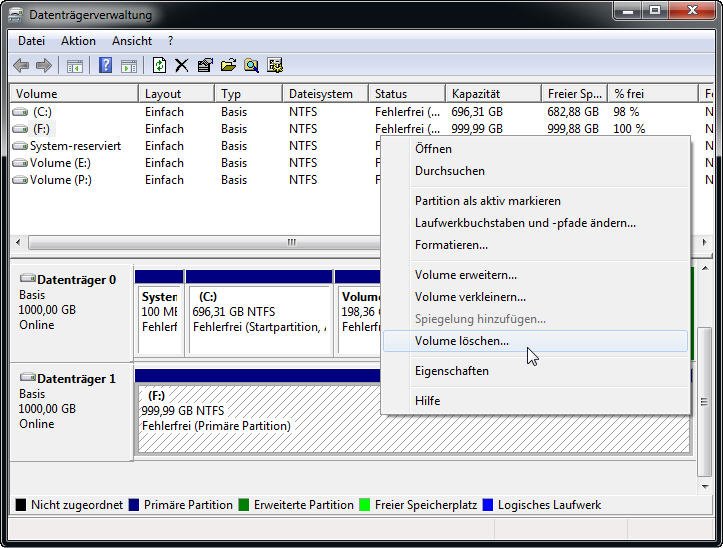
Task: Click the open folder toolbar icon
Action: tap(228, 66)
